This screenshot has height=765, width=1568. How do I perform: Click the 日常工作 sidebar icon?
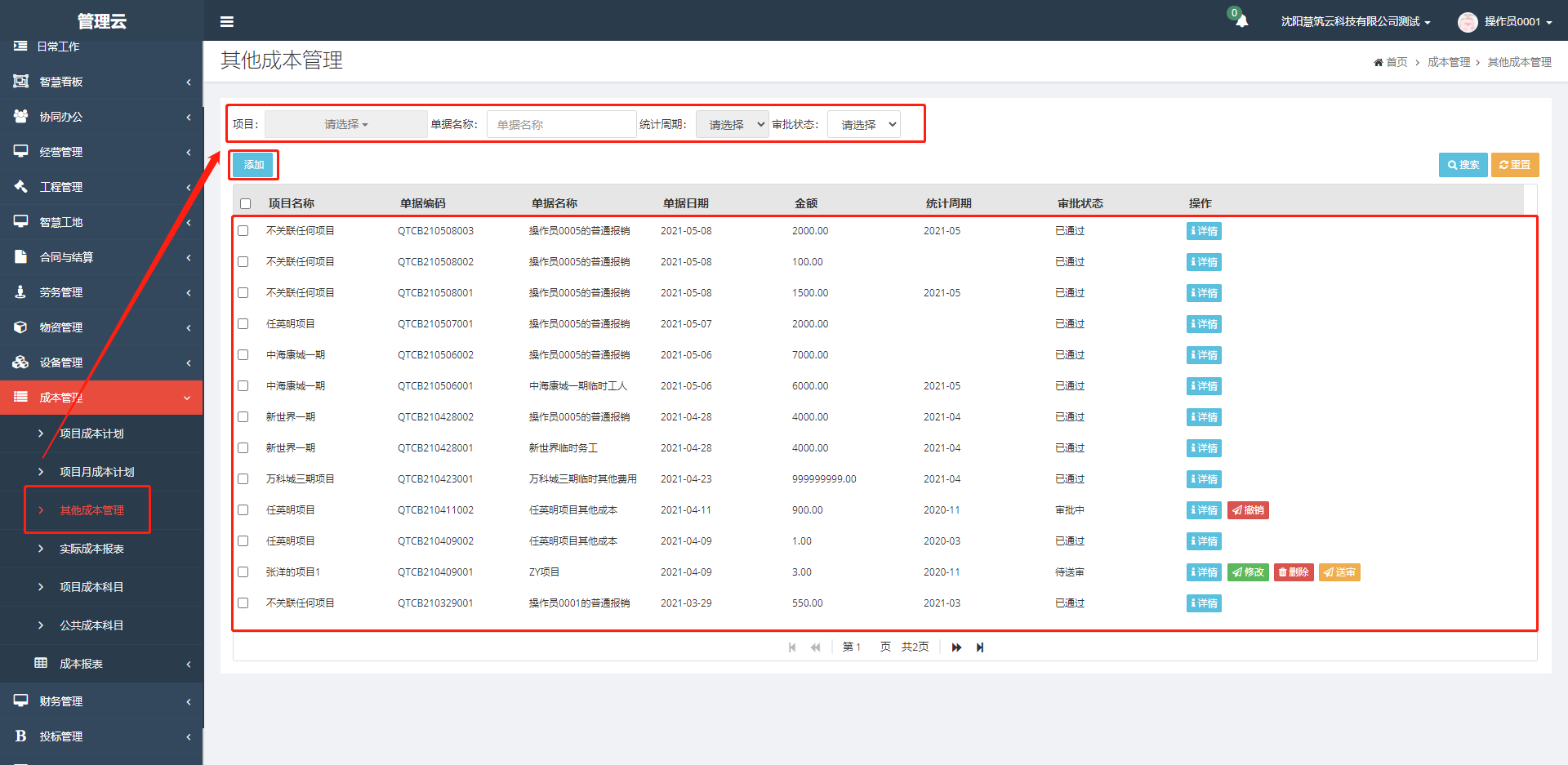tap(21, 47)
